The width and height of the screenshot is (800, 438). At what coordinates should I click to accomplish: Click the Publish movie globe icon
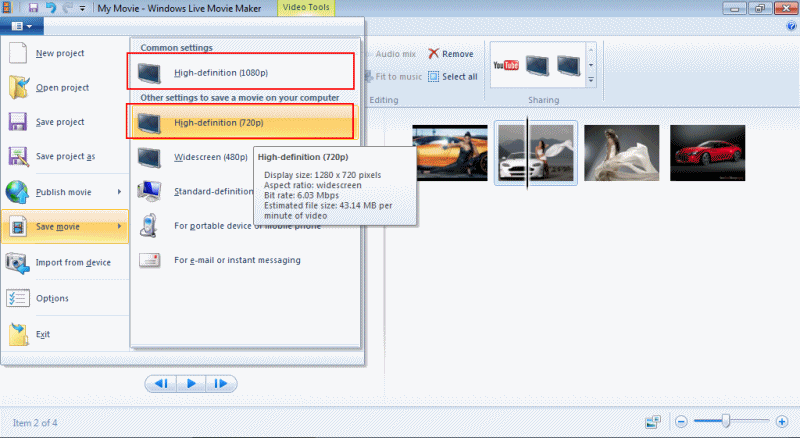(x=17, y=192)
